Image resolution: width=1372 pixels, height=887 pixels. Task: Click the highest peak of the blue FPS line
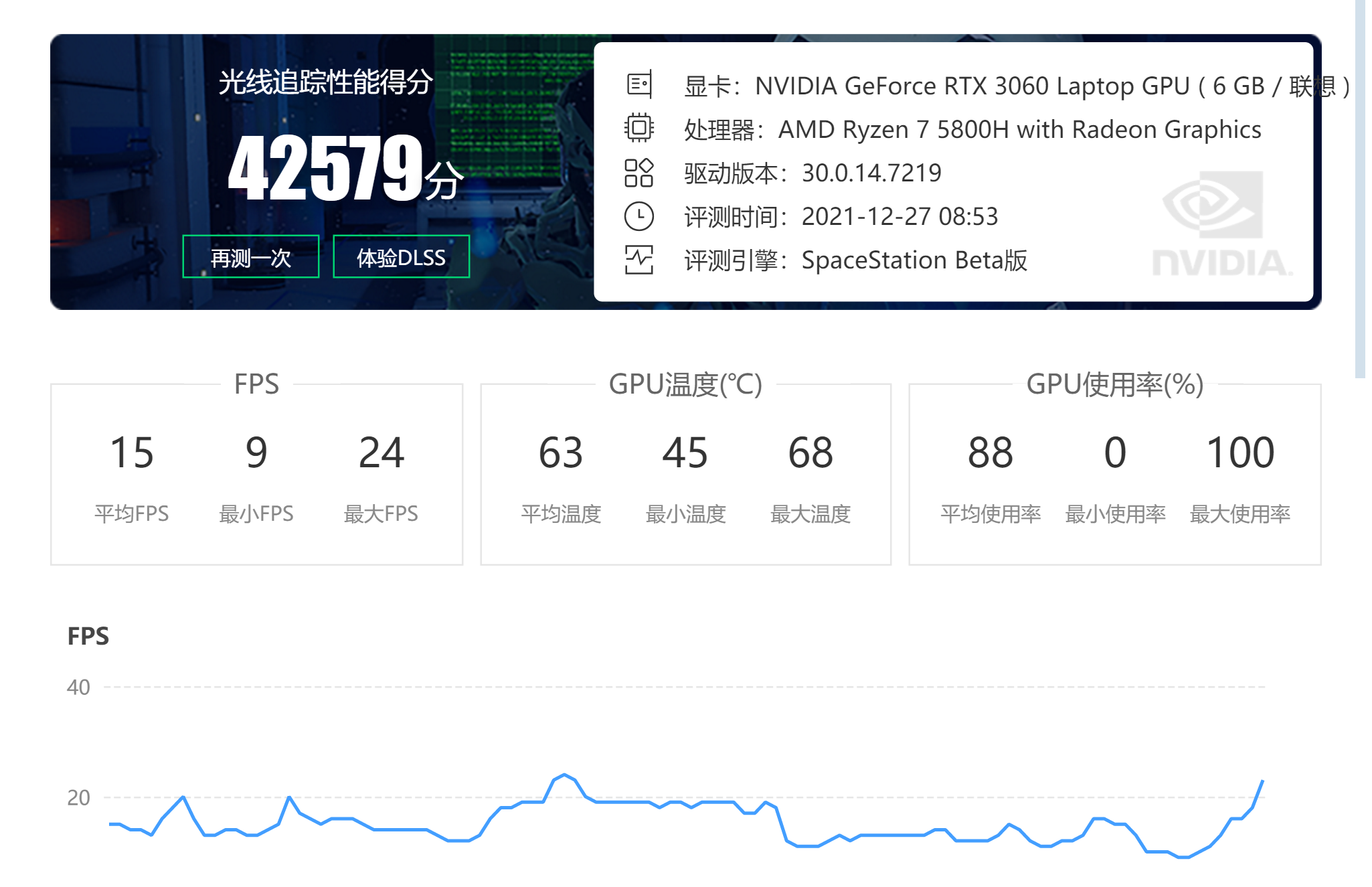point(565,775)
